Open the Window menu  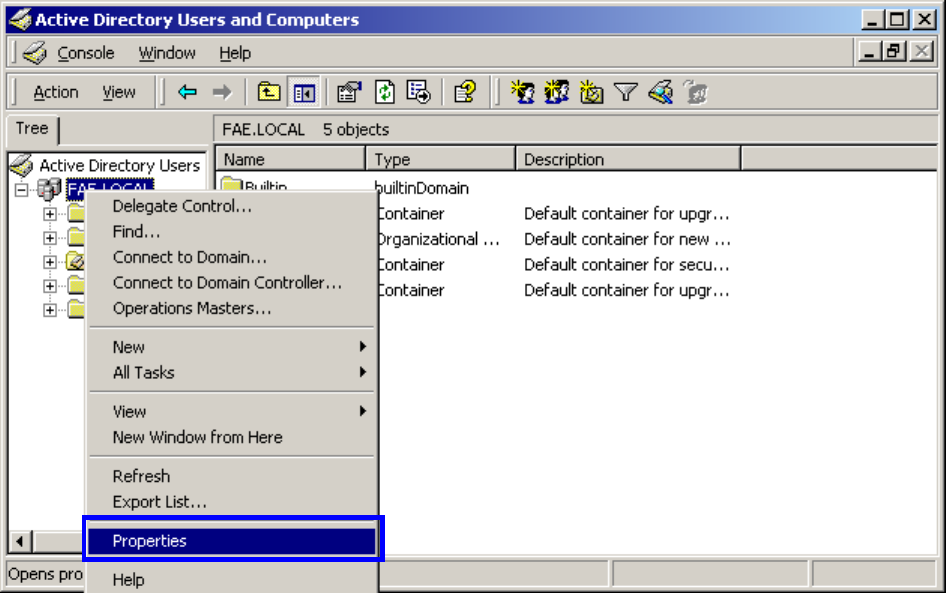167,53
